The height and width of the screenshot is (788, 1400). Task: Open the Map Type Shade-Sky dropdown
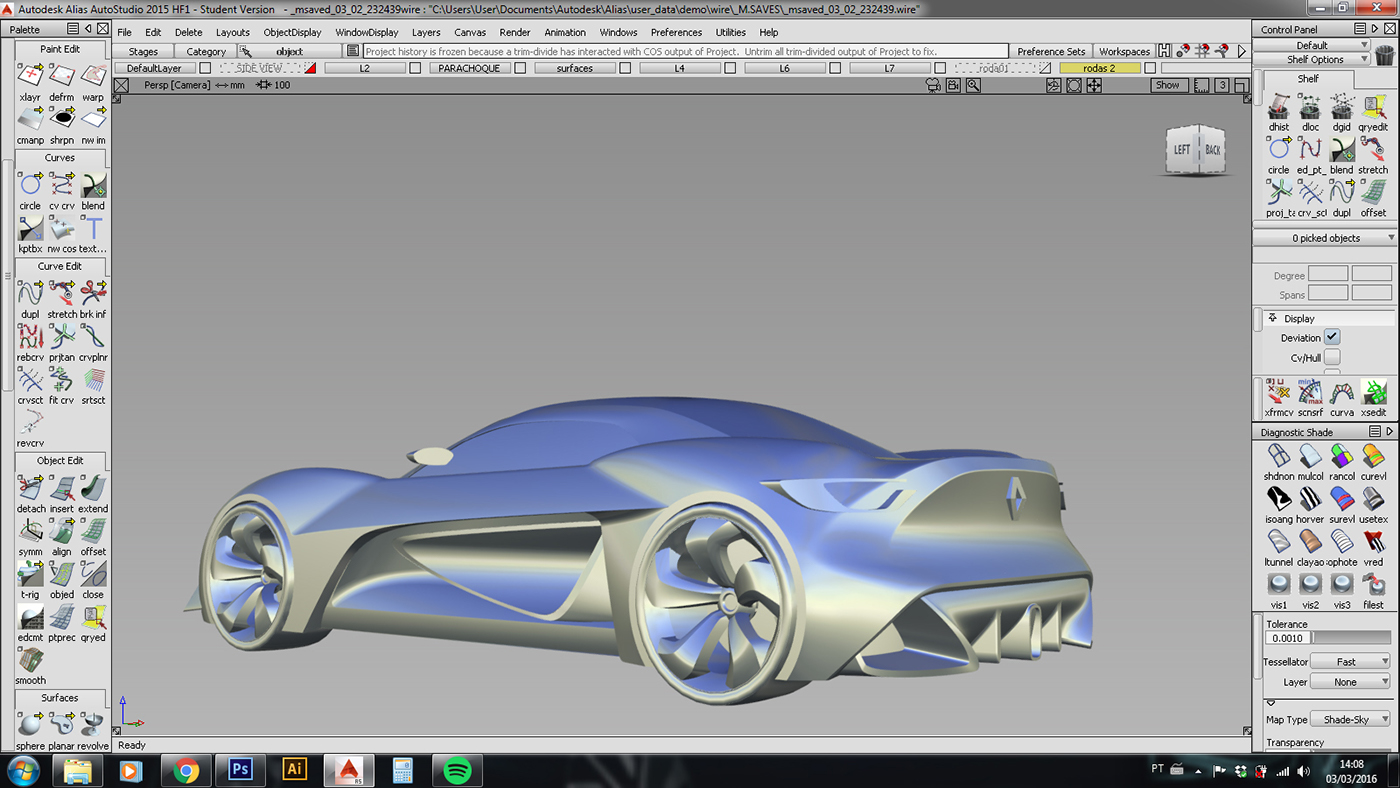point(1350,719)
